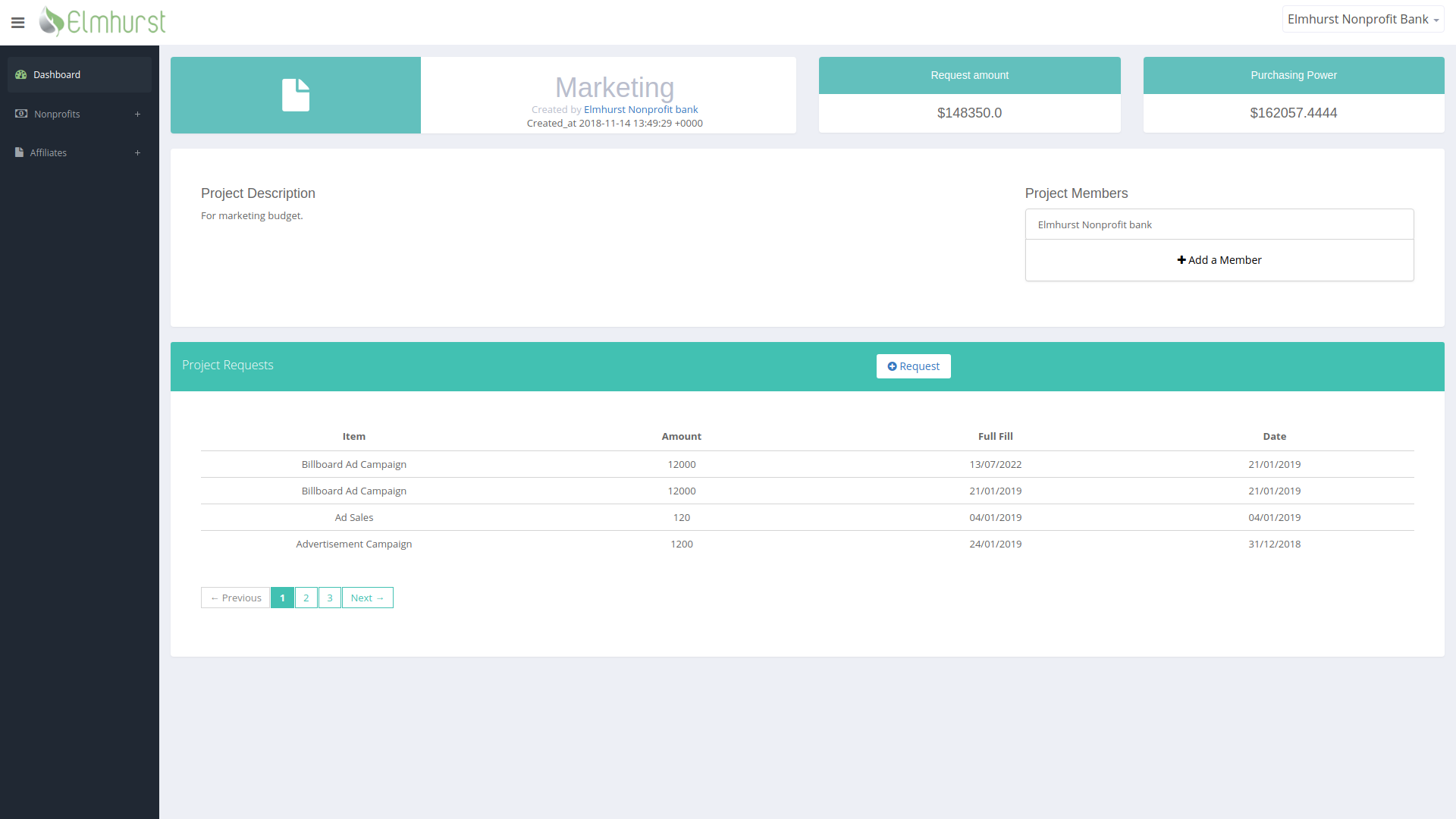This screenshot has height=819, width=1456.
Task: Click the Purchasing Power card header
Action: coord(1294,75)
